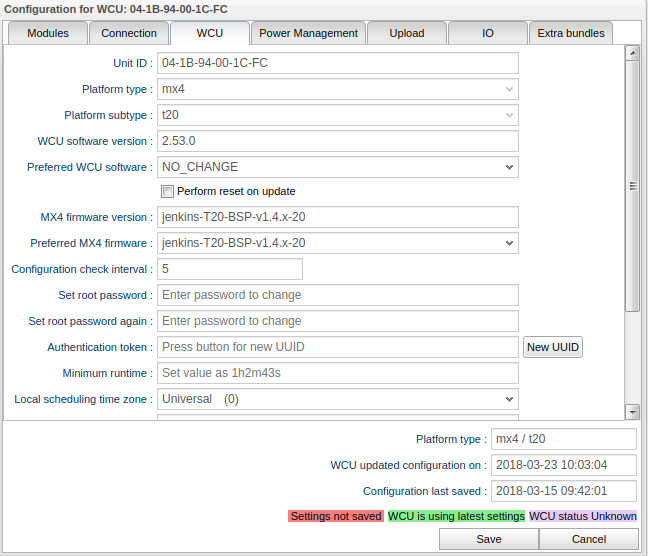The width and height of the screenshot is (648, 556).
Task: Switch to Extra bundles tab
Action: (x=571, y=33)
